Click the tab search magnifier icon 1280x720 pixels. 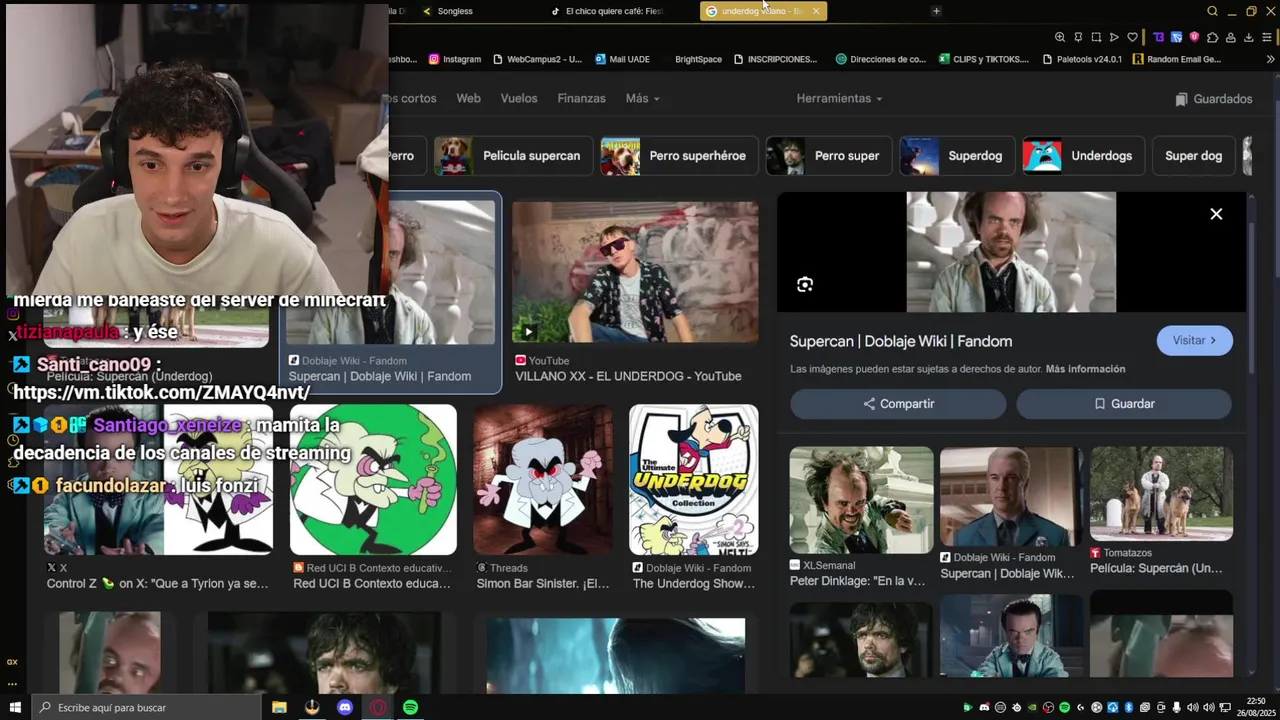click(x=1212, y=11)
